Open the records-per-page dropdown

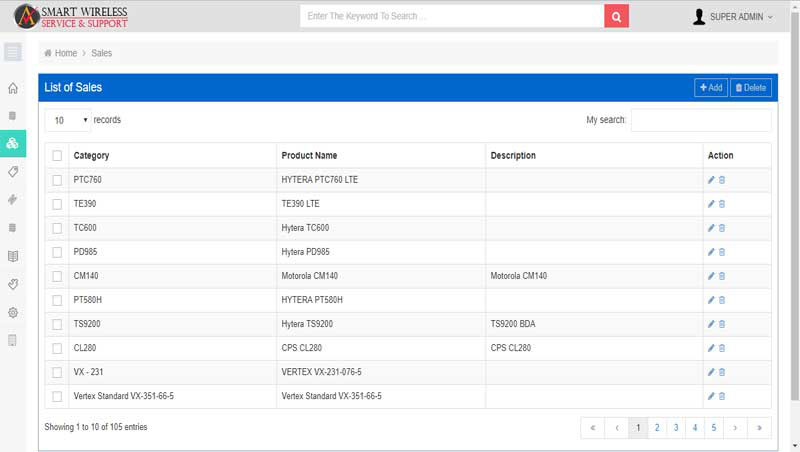68,120
